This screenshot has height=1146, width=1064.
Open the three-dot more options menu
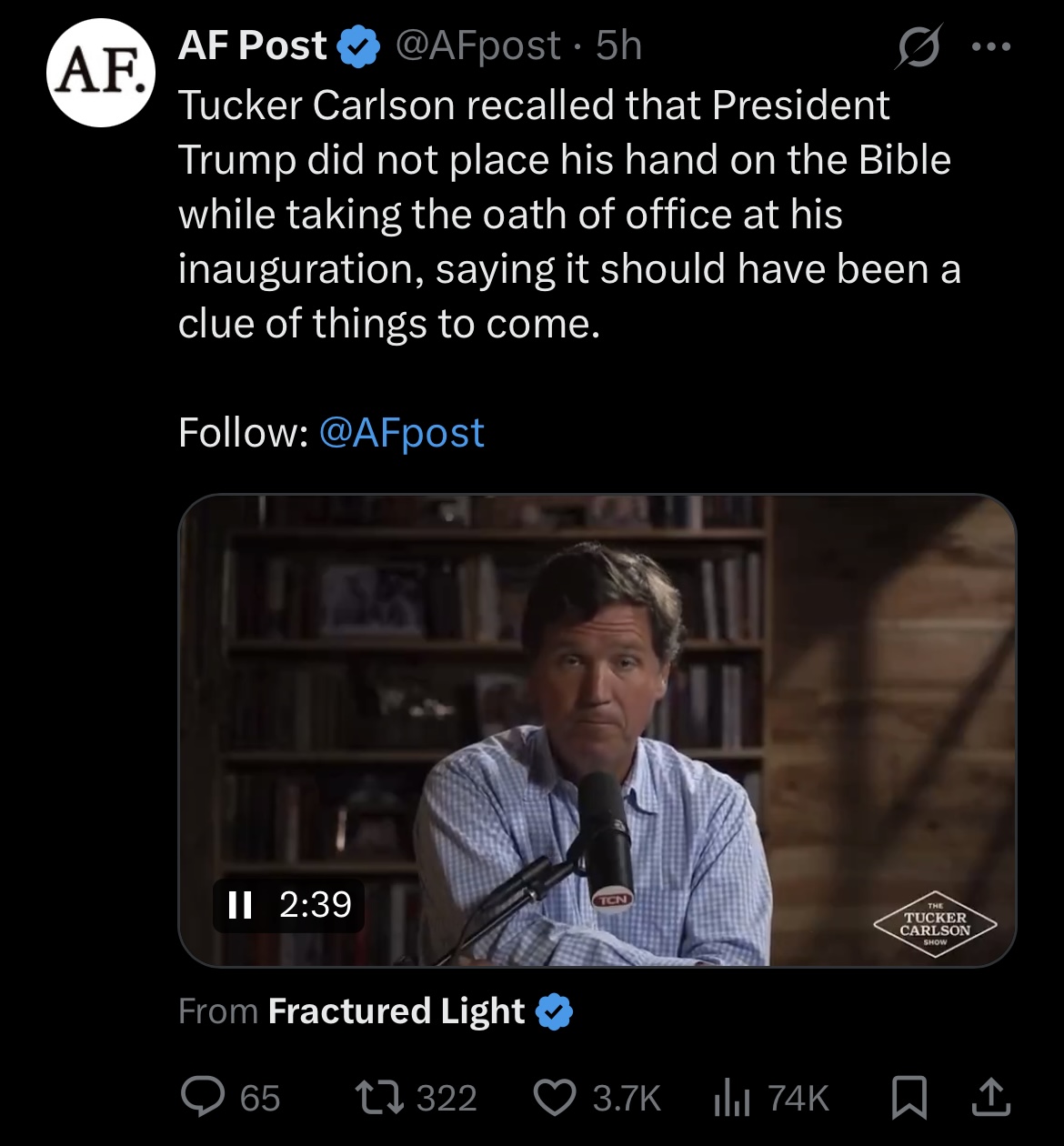click(x=990, y=46)
